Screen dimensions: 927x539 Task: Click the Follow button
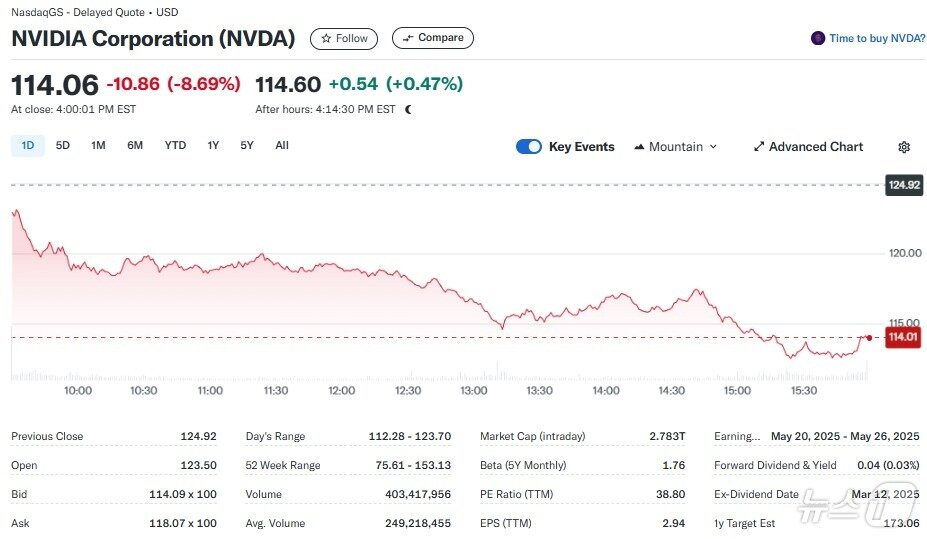point(344,39)
